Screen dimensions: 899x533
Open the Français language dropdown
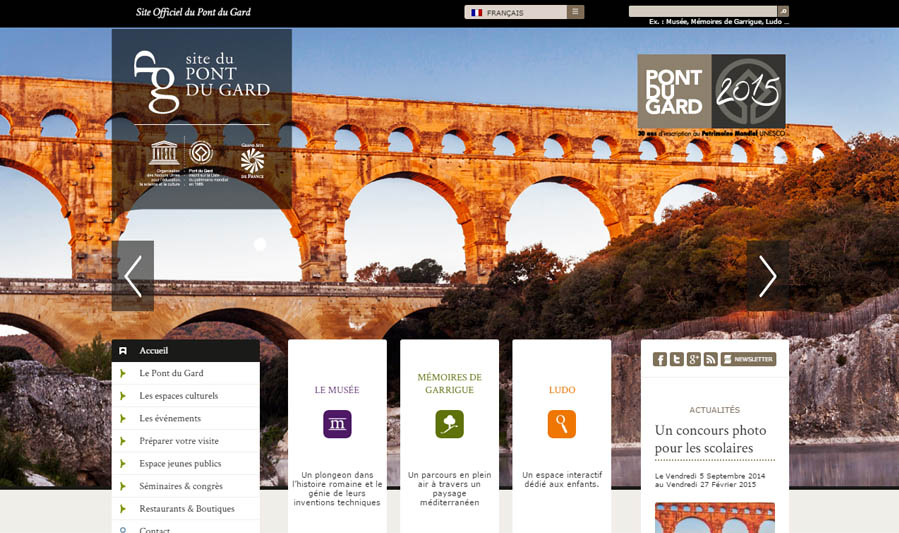point(524,12)
